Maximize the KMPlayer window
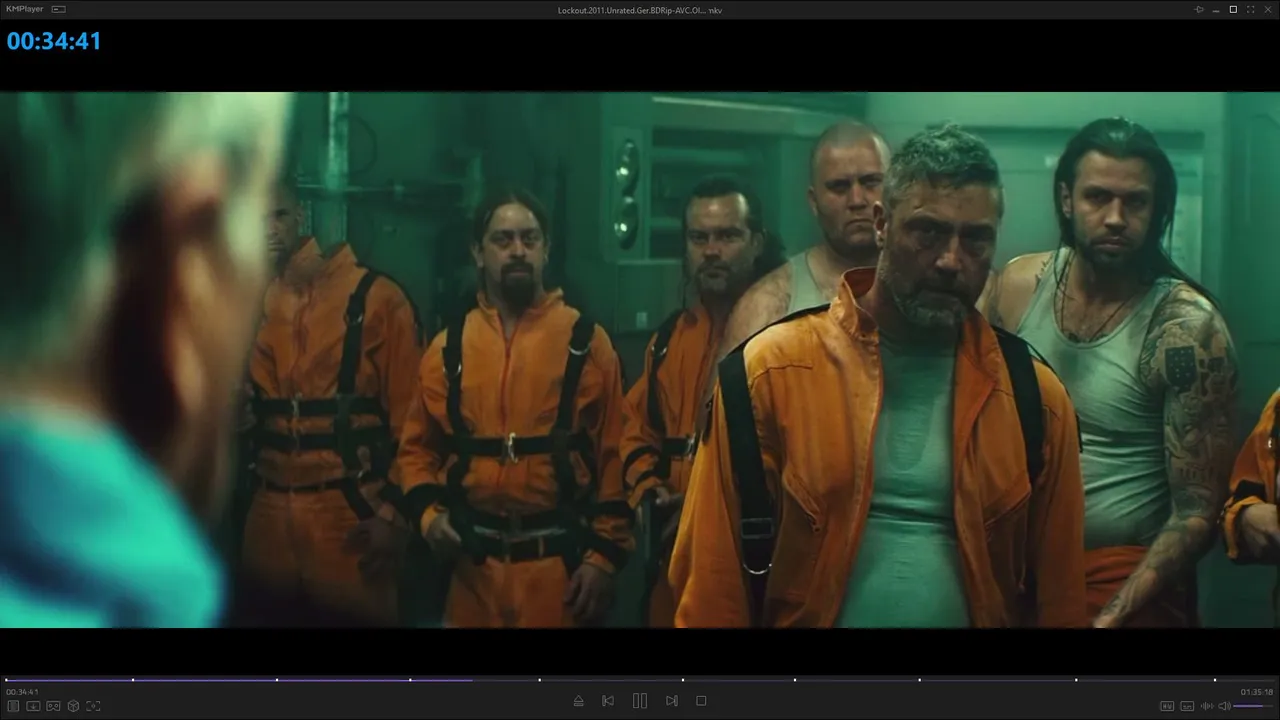 [x=1233, y=9]
